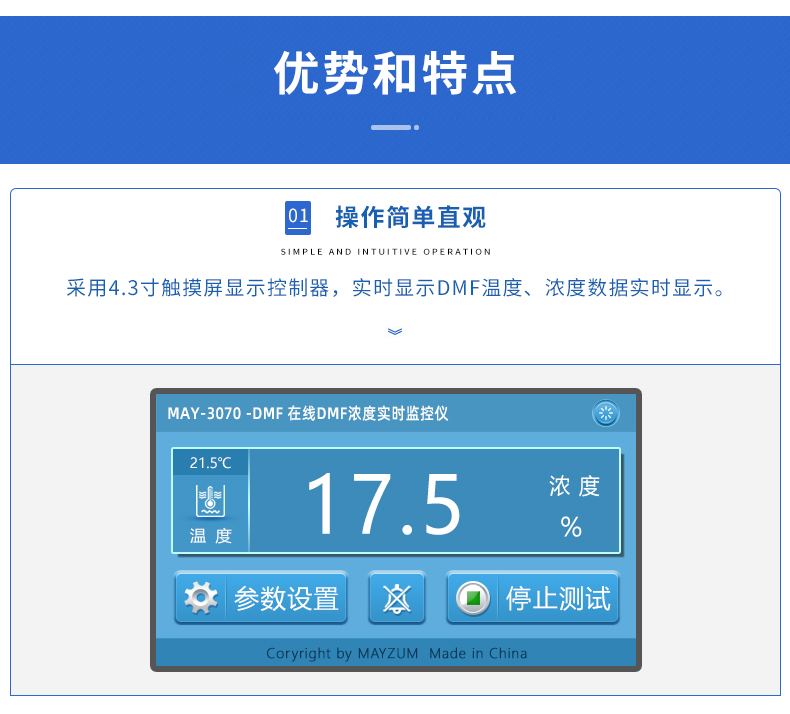Click the 优势和特点 header title
This screenshot has width=790, height=714.
(x=395, y=73)
